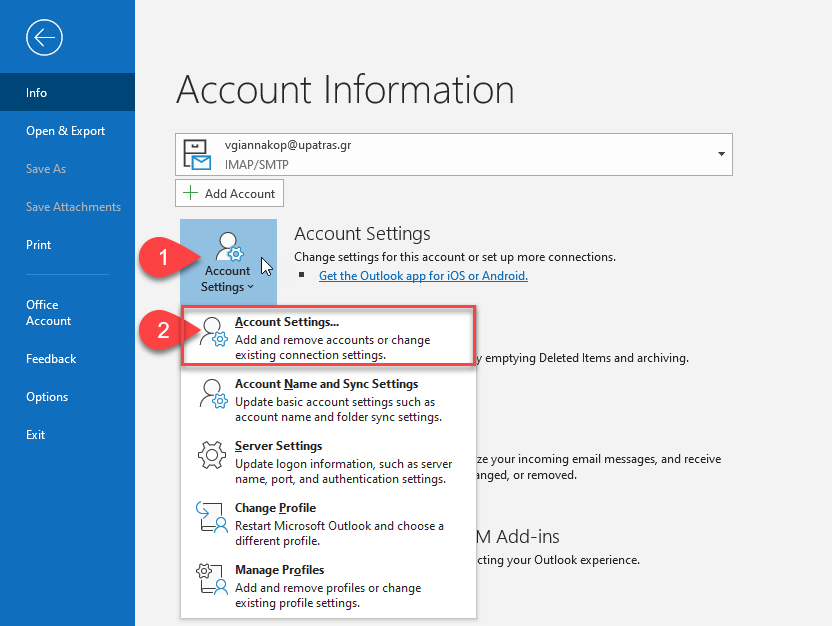Click the icon beside Account Settings... menu entry
The width and height of the screenshot is (832, 626).
point(213,332)
